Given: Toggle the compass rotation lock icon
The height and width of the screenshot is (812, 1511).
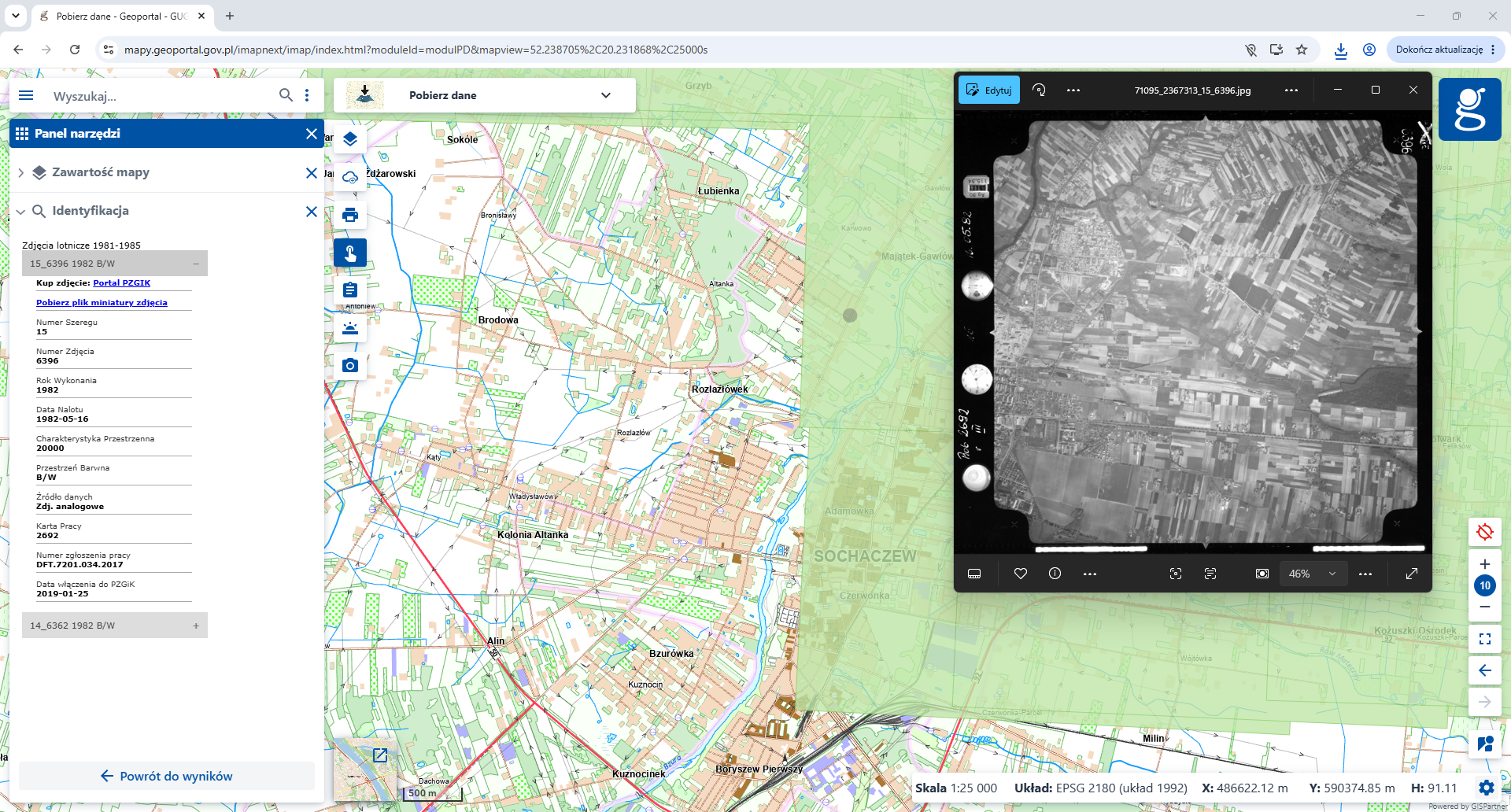Looking at the screenshot, I should click(x=1485, y=533).
